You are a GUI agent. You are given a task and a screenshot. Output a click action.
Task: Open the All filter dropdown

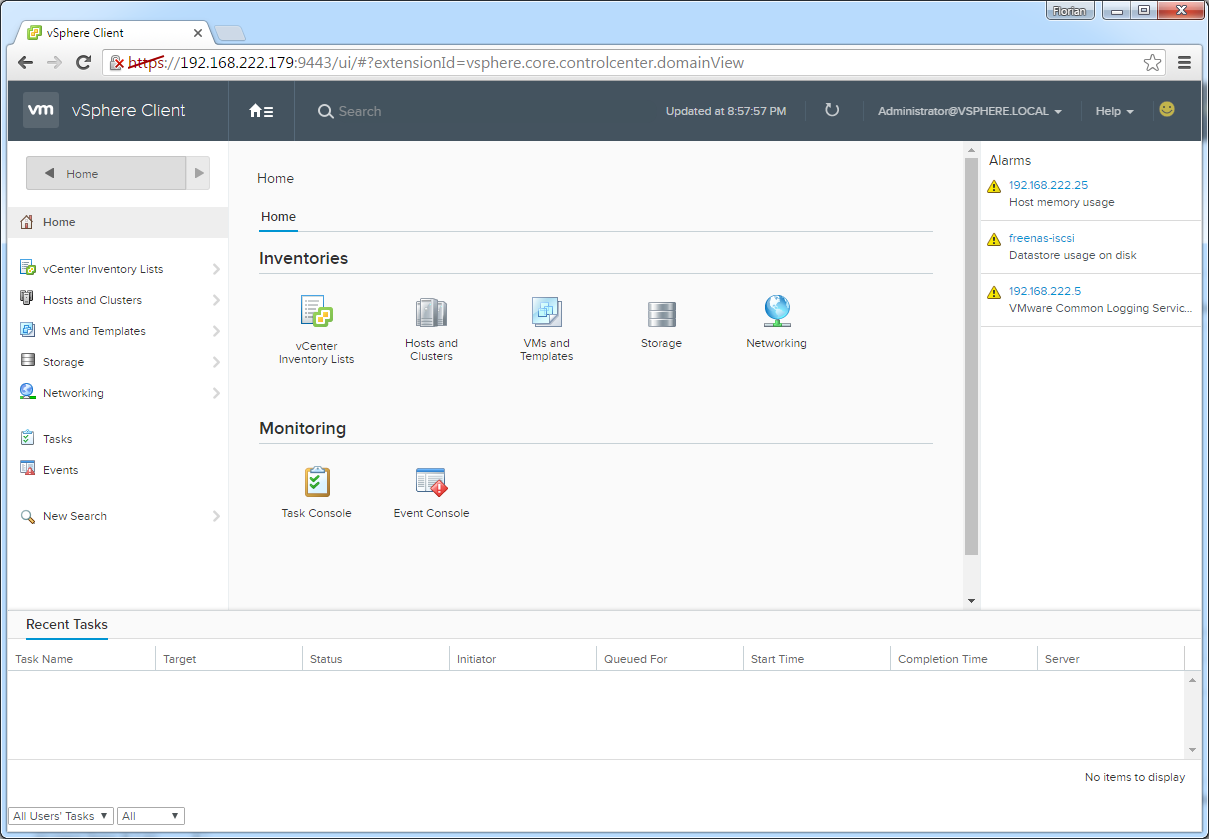point(151,816)
